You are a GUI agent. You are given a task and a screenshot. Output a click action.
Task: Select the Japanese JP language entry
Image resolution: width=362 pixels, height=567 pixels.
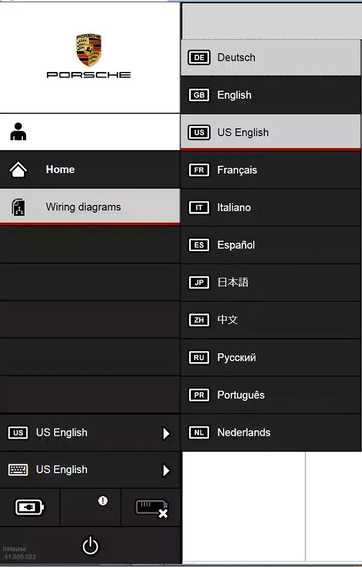[271, 282]
